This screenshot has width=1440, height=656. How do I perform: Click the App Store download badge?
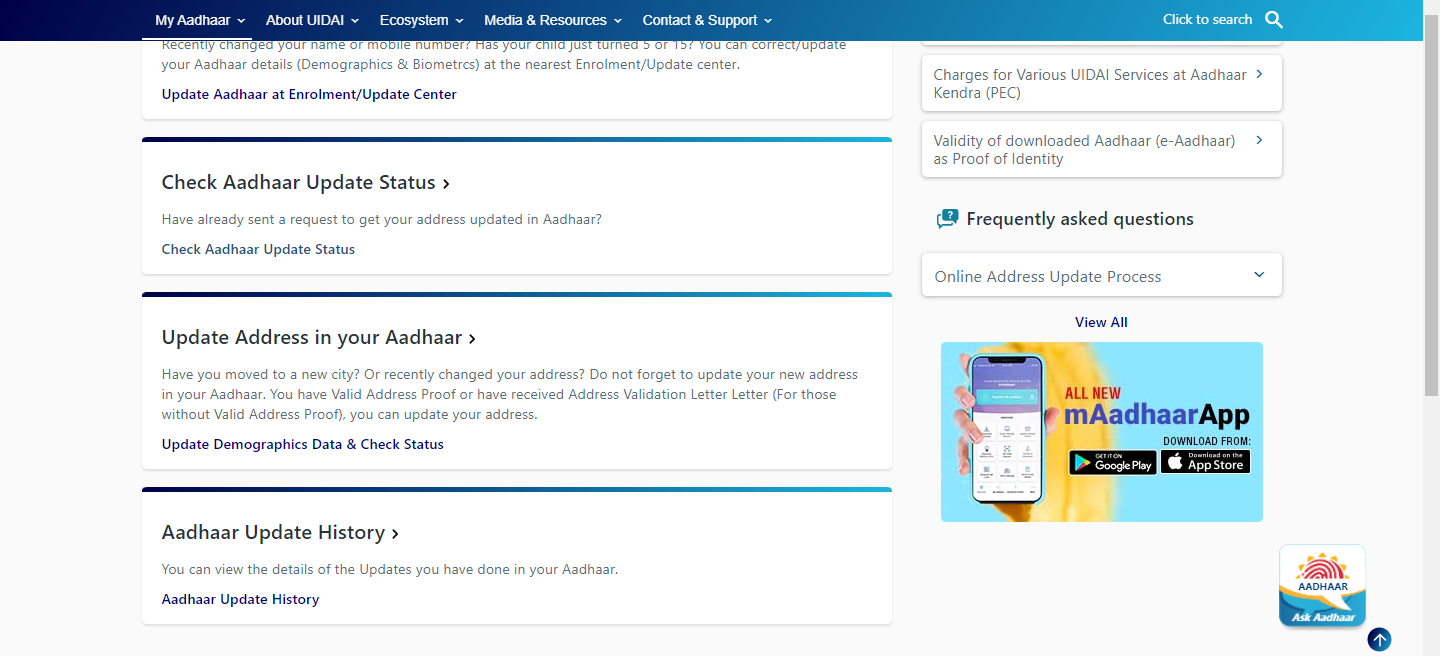1205,462
